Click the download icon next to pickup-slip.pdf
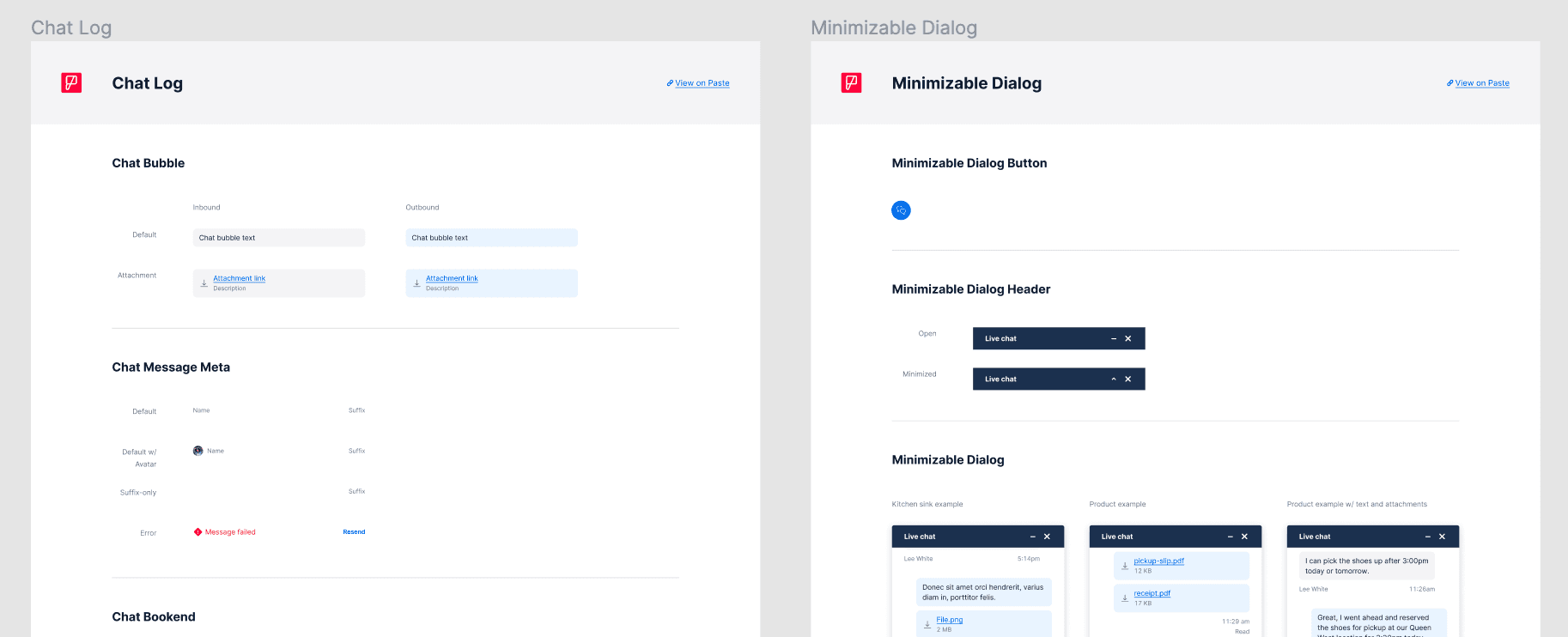The image size is (1568, 637). 1125,566
